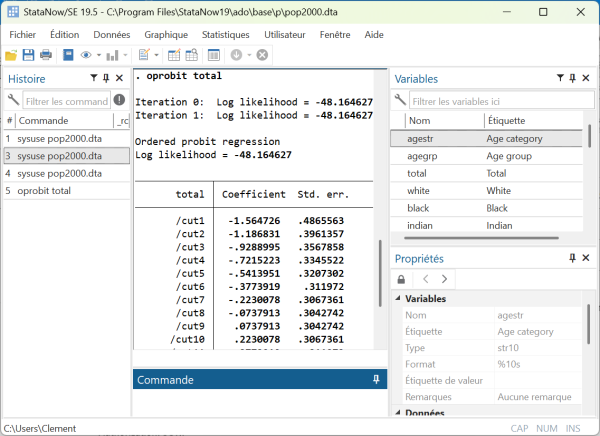Click the Break (stop) toolbar icon
Viewport: 600px width, 436px height.
[x=262, y=55]
